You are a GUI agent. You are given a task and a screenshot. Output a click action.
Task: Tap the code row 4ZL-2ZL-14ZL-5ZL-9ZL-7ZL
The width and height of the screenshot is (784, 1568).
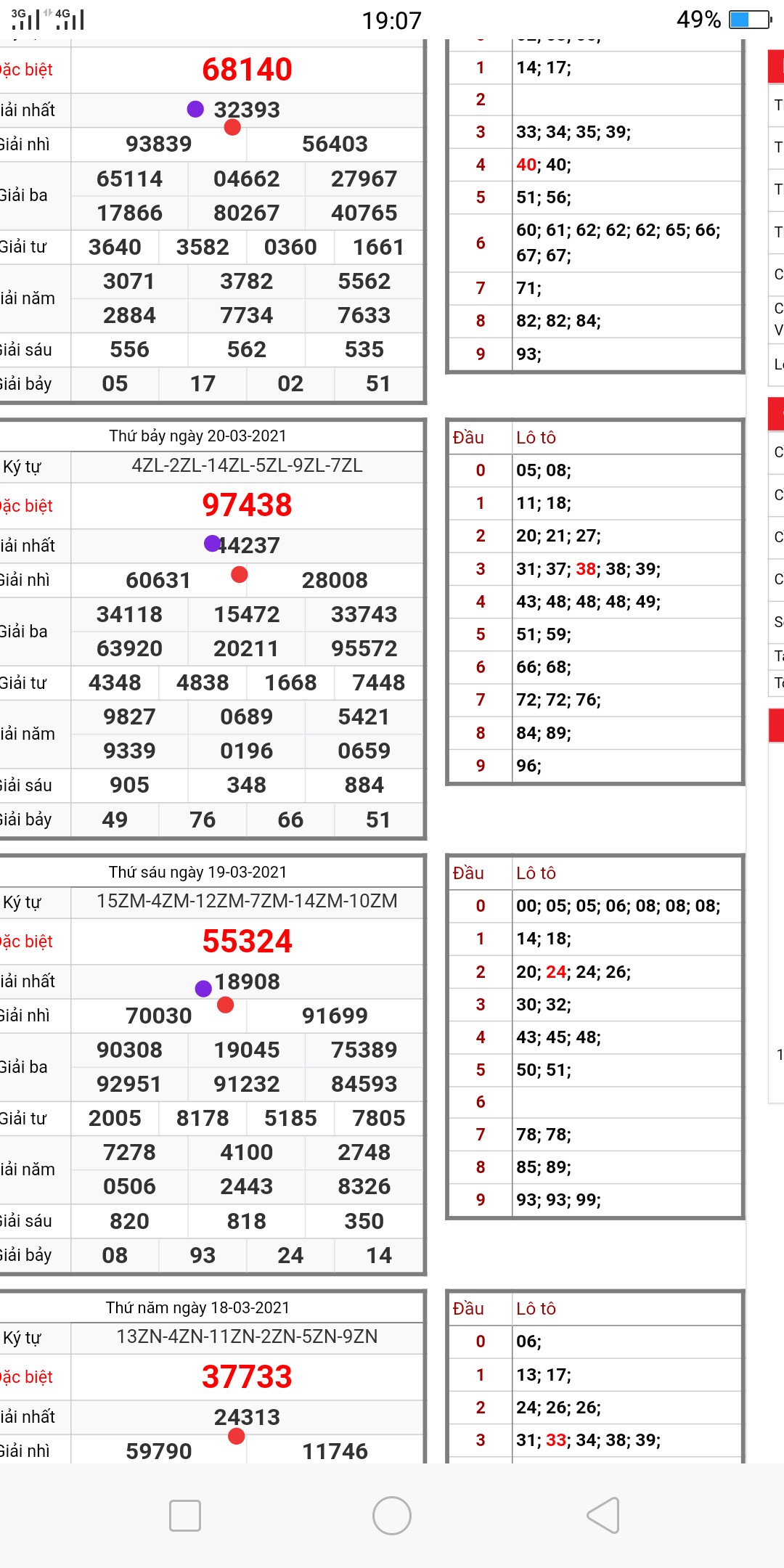247,465
